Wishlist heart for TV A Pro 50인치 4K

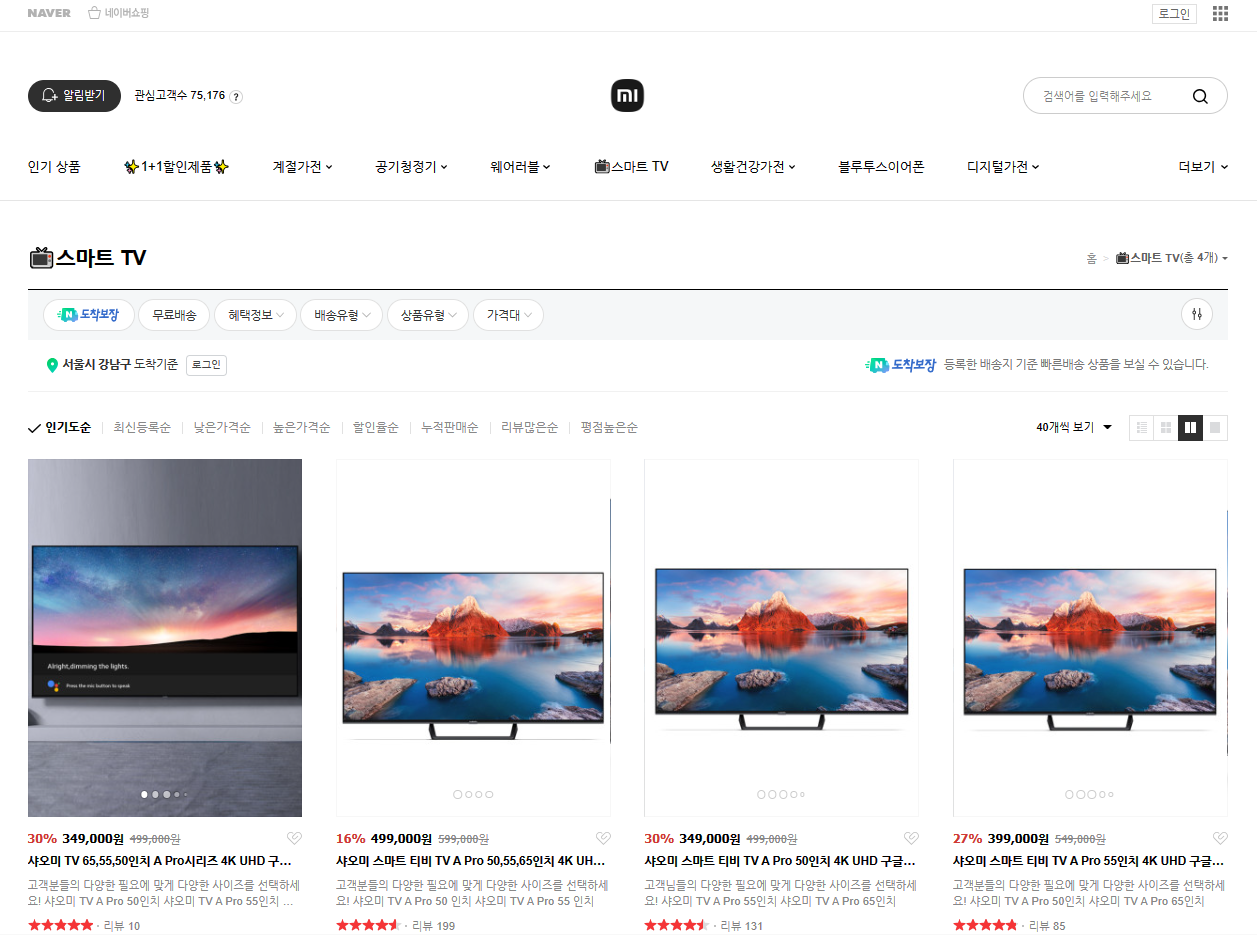[x=911, y=839]
